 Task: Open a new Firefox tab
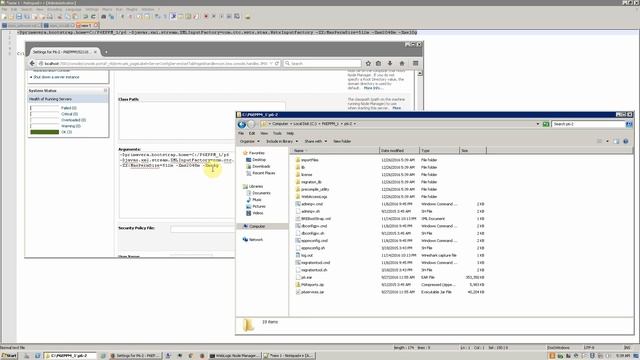coord(106,52)
